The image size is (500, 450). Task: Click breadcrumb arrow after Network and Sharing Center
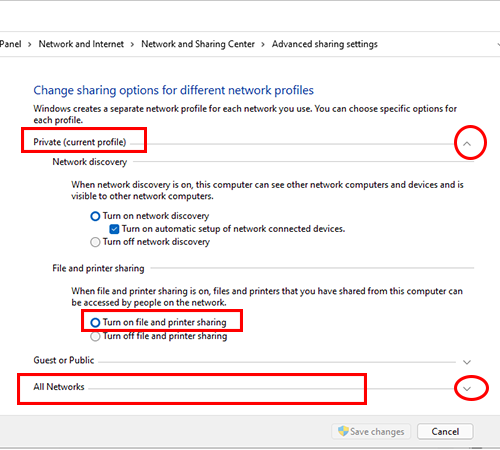pyautogui.click(x=263, y=45)
